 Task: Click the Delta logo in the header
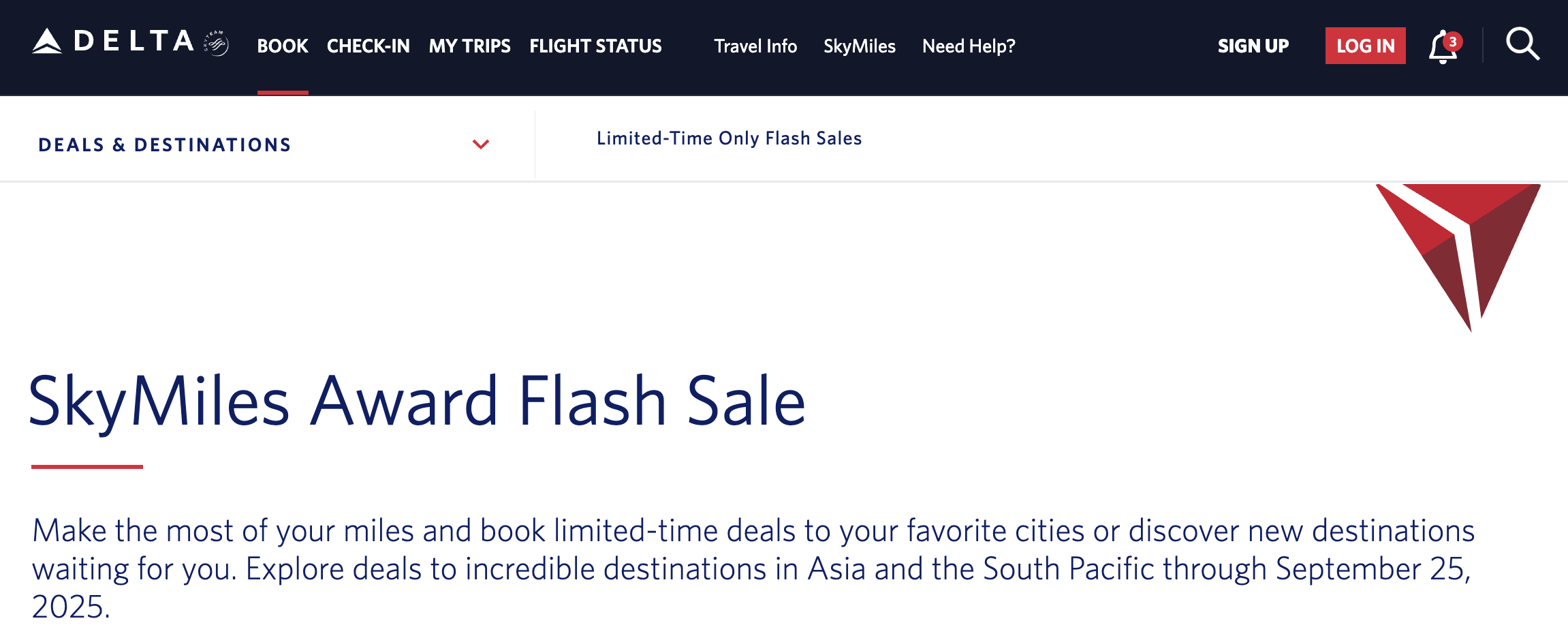tap(113, 42)
